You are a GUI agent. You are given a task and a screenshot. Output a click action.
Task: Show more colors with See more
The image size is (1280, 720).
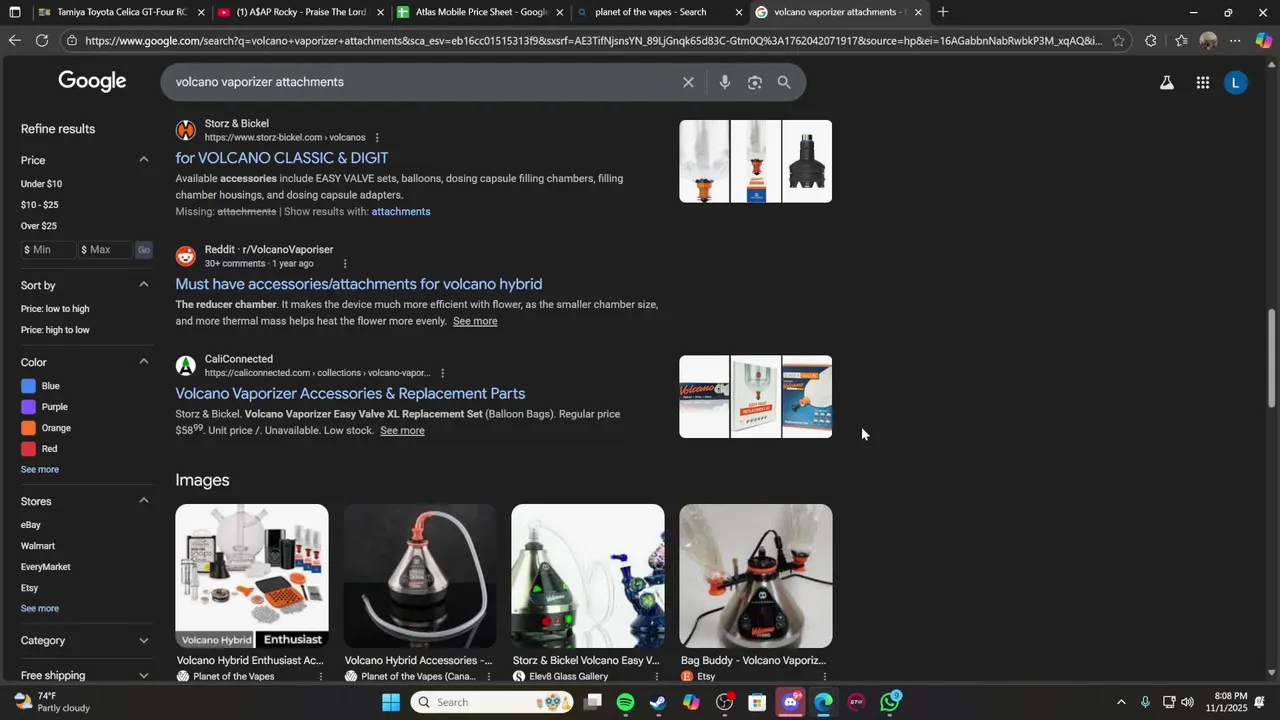tap(40, 470)
